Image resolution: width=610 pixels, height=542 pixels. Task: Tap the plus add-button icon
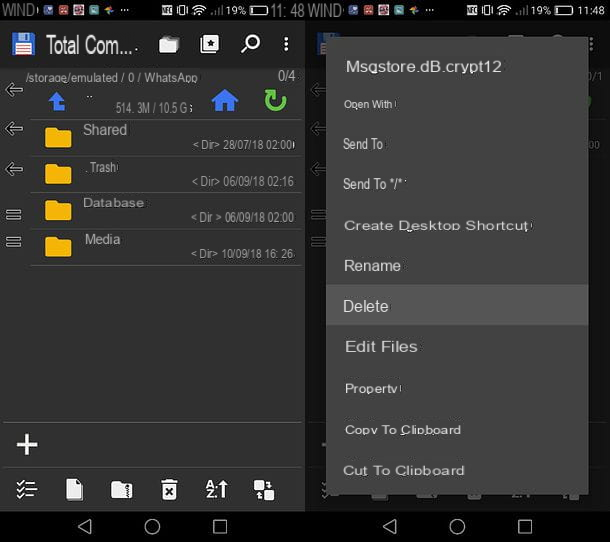coord(27,444)
